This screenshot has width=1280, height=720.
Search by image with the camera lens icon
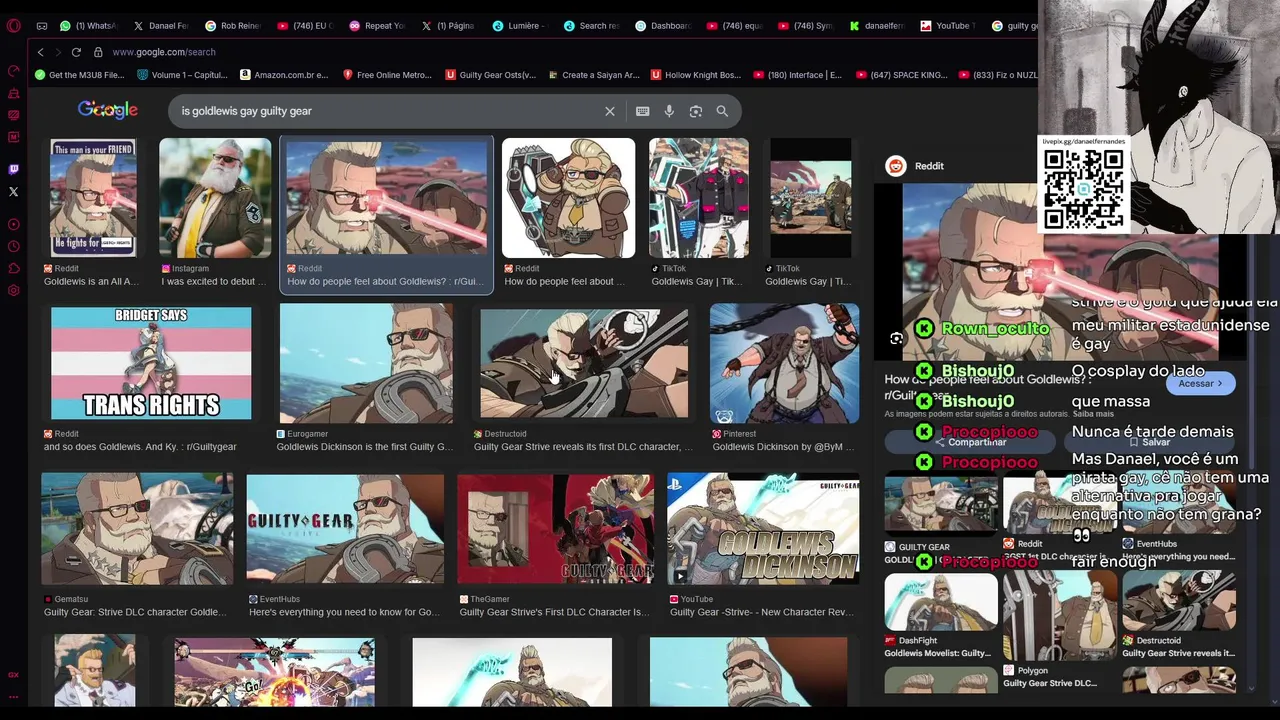click(696, 111)
